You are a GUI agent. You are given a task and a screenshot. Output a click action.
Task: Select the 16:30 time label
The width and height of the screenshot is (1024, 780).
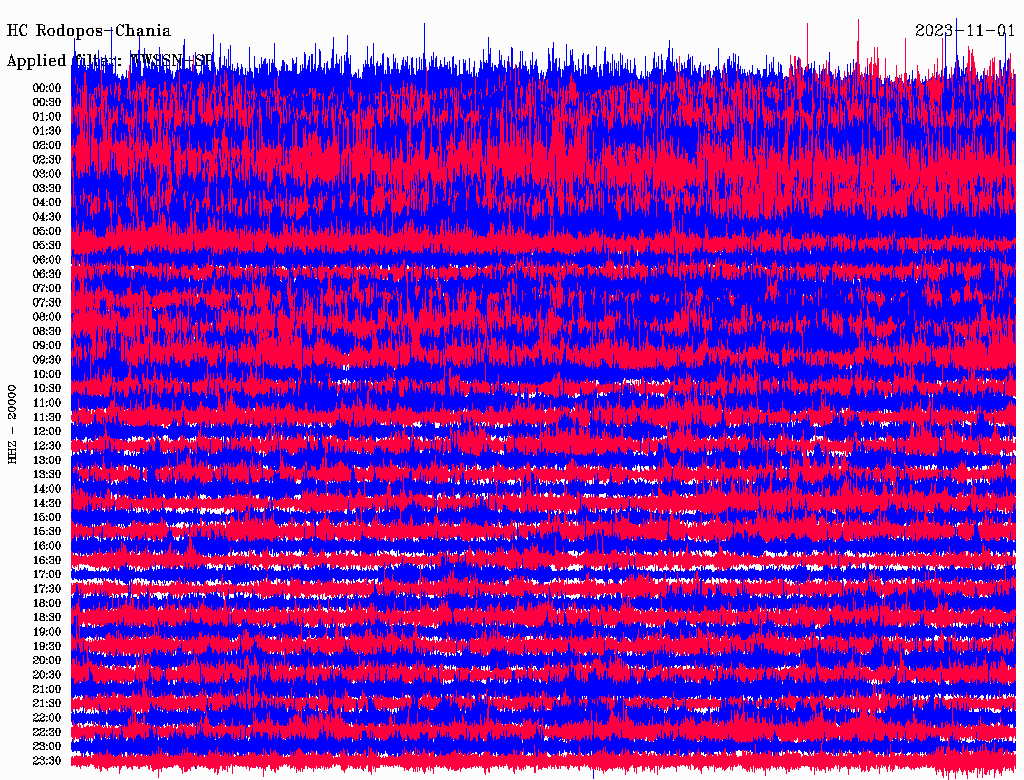[46, 561]
